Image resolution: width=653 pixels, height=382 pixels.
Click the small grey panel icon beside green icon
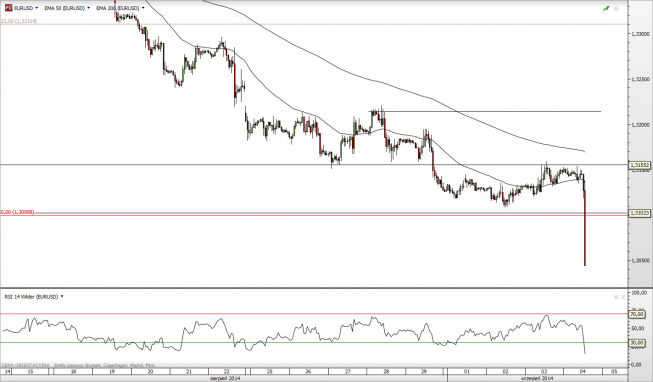point(616,8)
